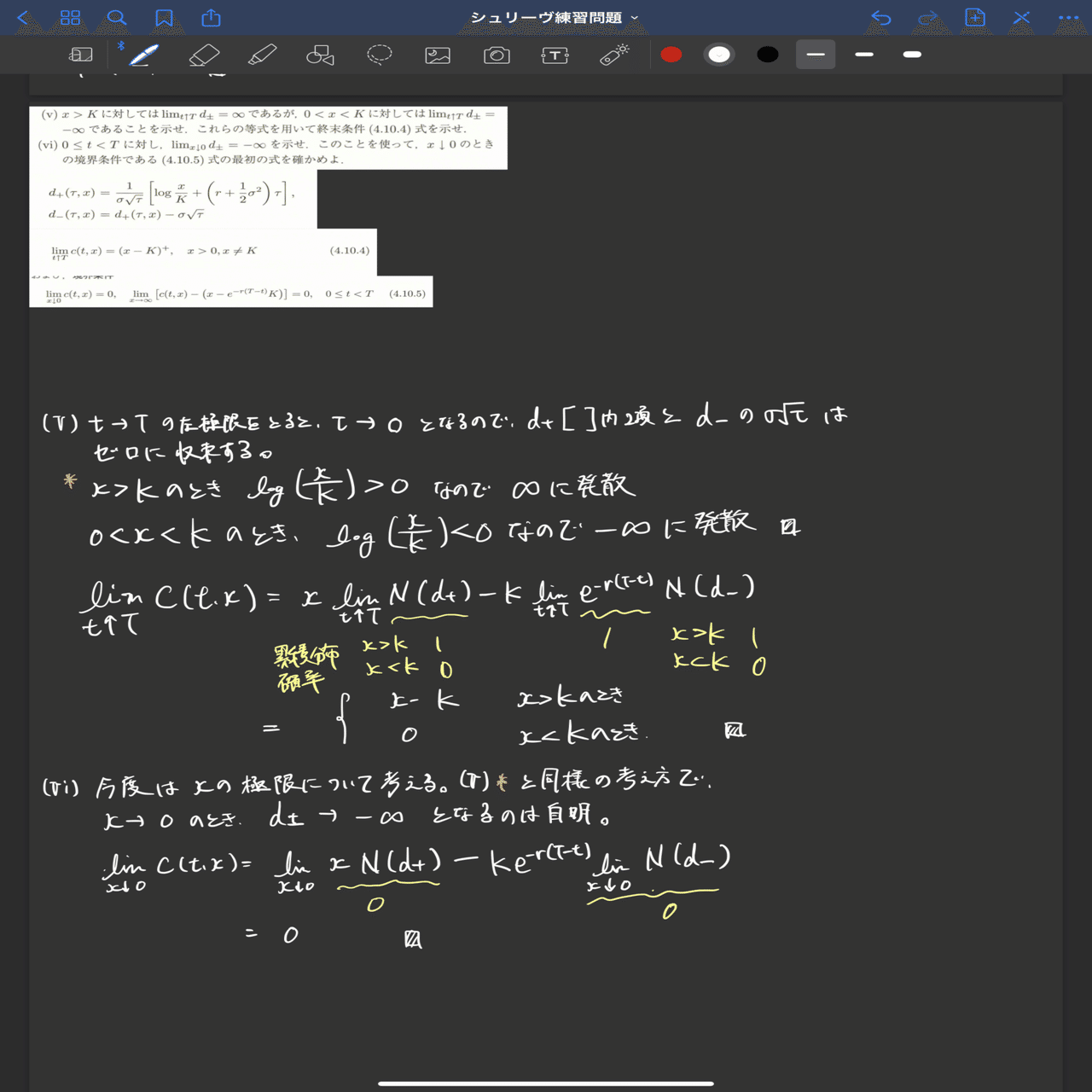This screenshot has width=1092, height=1092.
Task: Undo the last stroke
Action: coord(881,17)
